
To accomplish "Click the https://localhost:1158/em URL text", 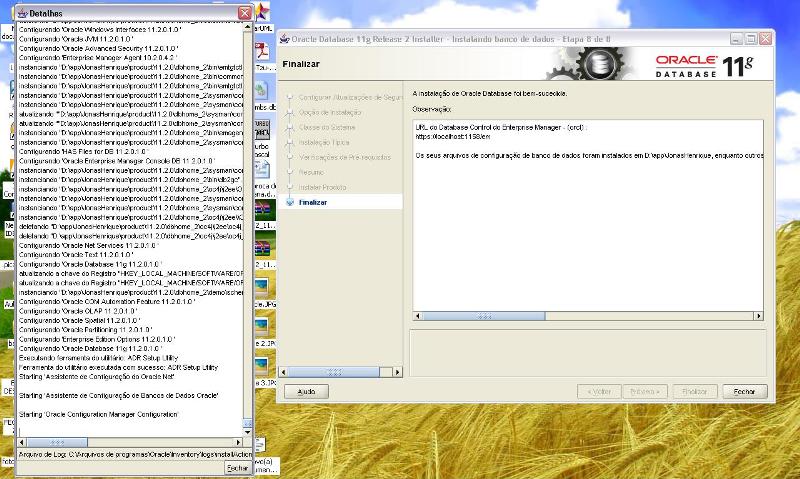I will 453,137.
